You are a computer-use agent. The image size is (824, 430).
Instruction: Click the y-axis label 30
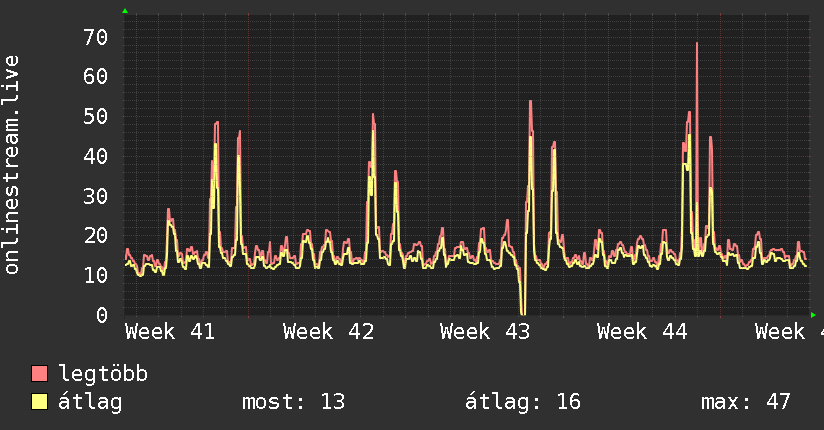(96, 196)
